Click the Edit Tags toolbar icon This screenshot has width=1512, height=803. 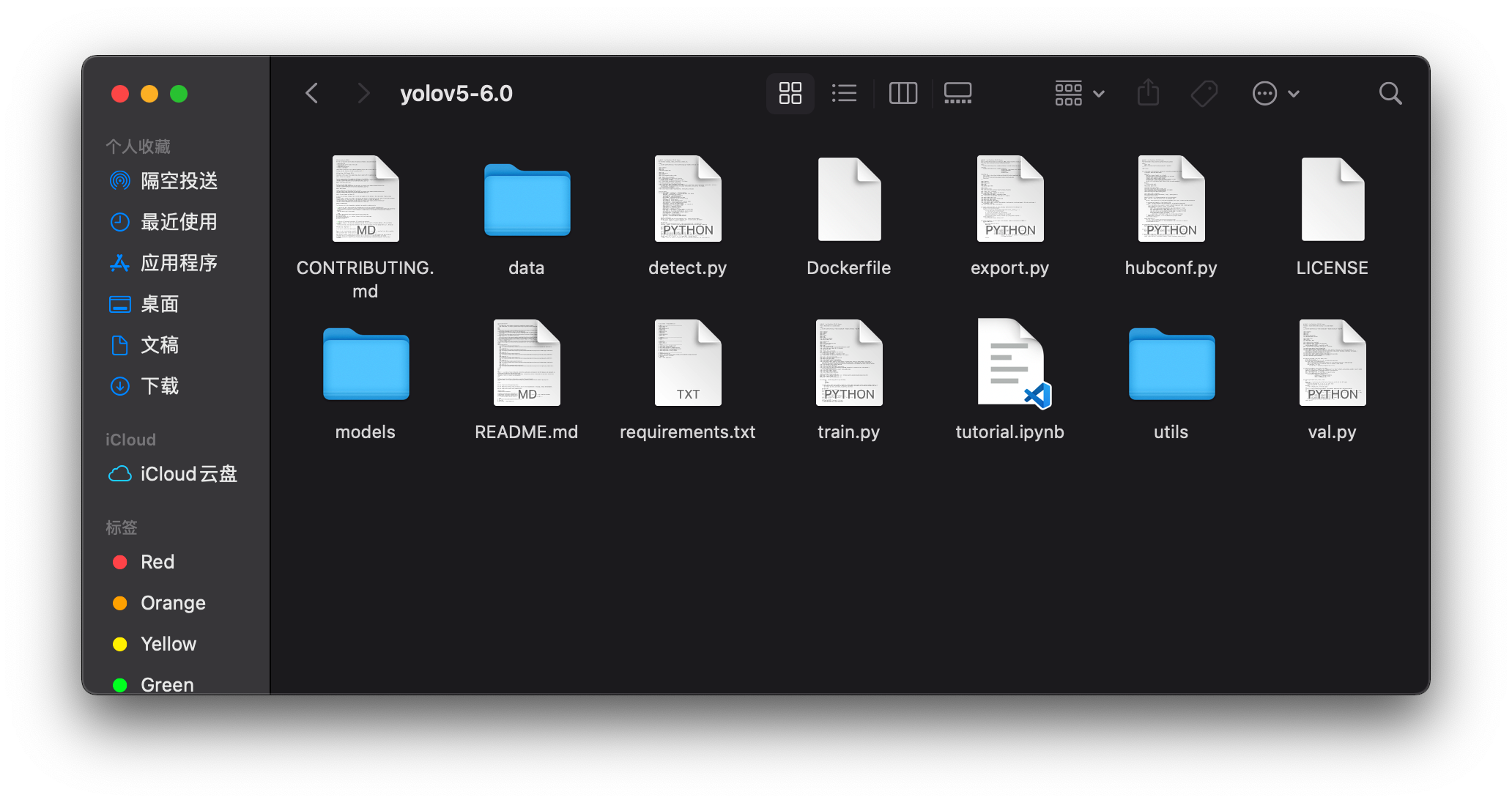[1204, 93]
